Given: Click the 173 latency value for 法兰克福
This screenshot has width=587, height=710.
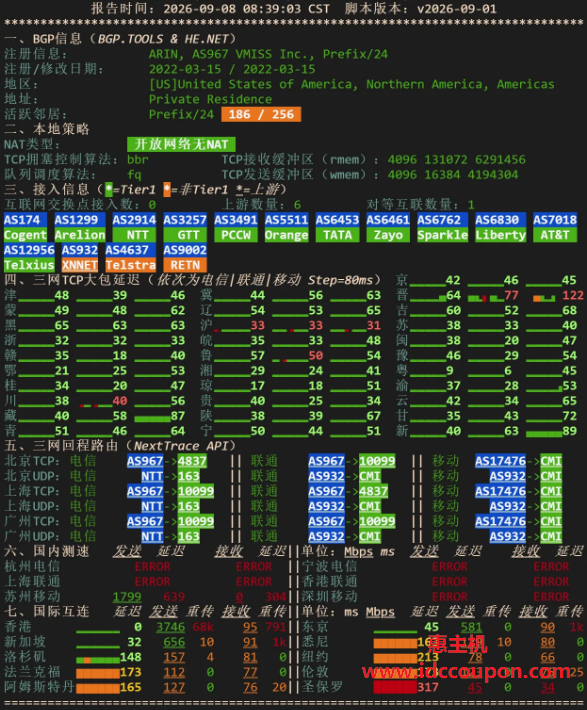Looking at the screenshot, I should pyautogui.click(x=130, y=672).
